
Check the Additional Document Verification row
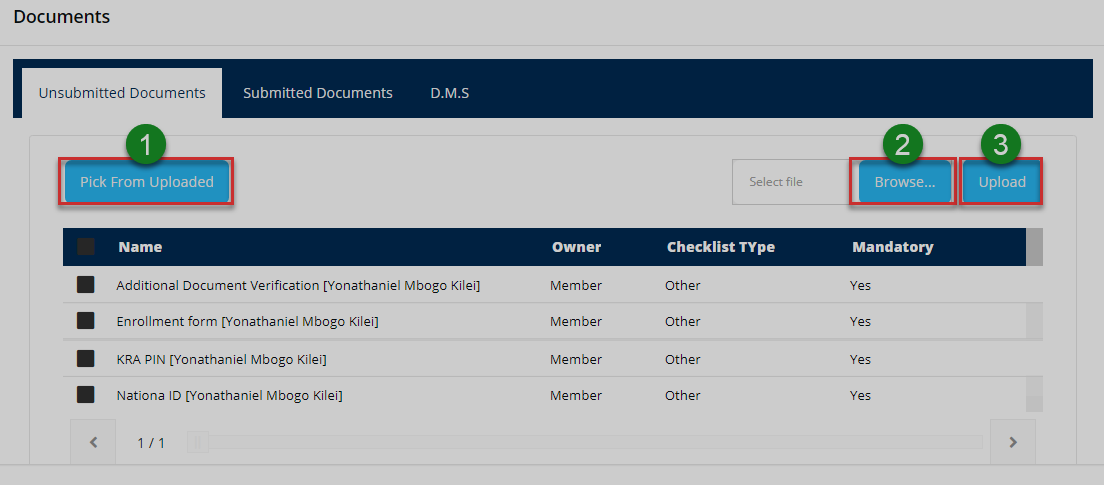coord(86,285)
